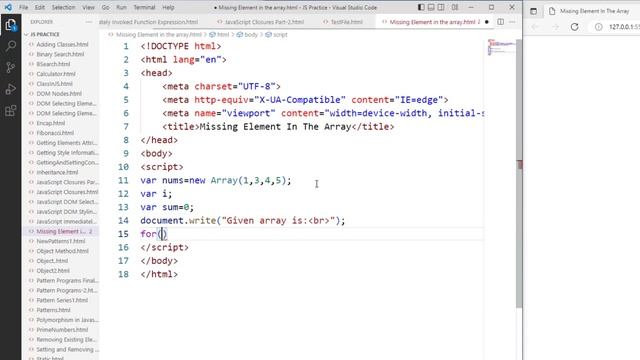Open the customize layout icon
Viewport: 640px width, 360px height.
pos(455,7)
